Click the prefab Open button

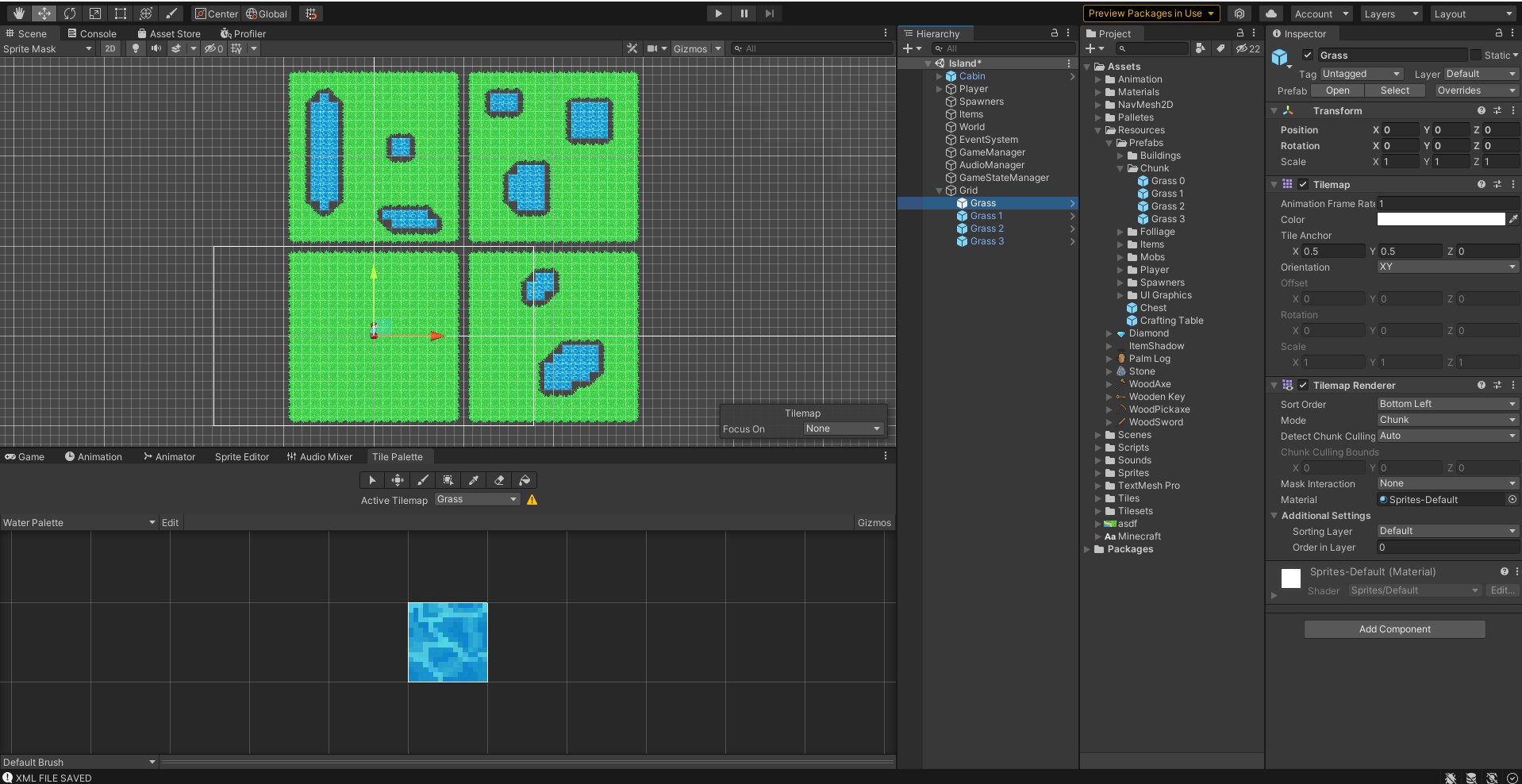(x=1337, y=90)
